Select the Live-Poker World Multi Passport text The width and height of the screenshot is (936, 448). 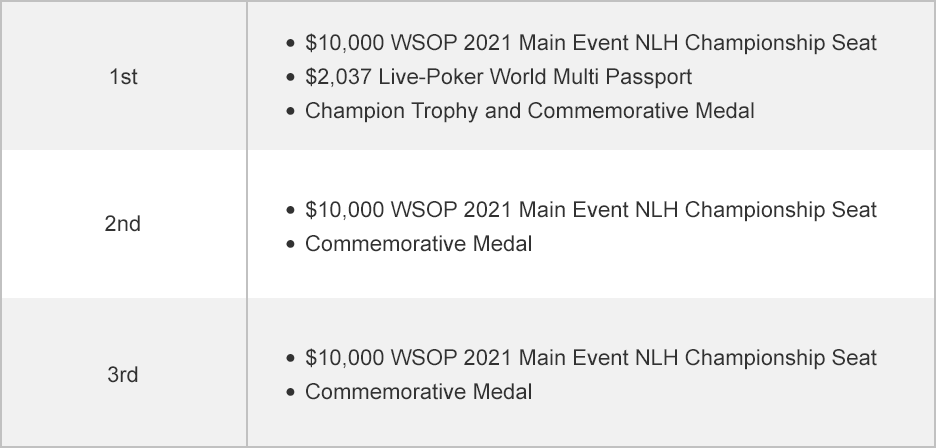click(498, 77)
